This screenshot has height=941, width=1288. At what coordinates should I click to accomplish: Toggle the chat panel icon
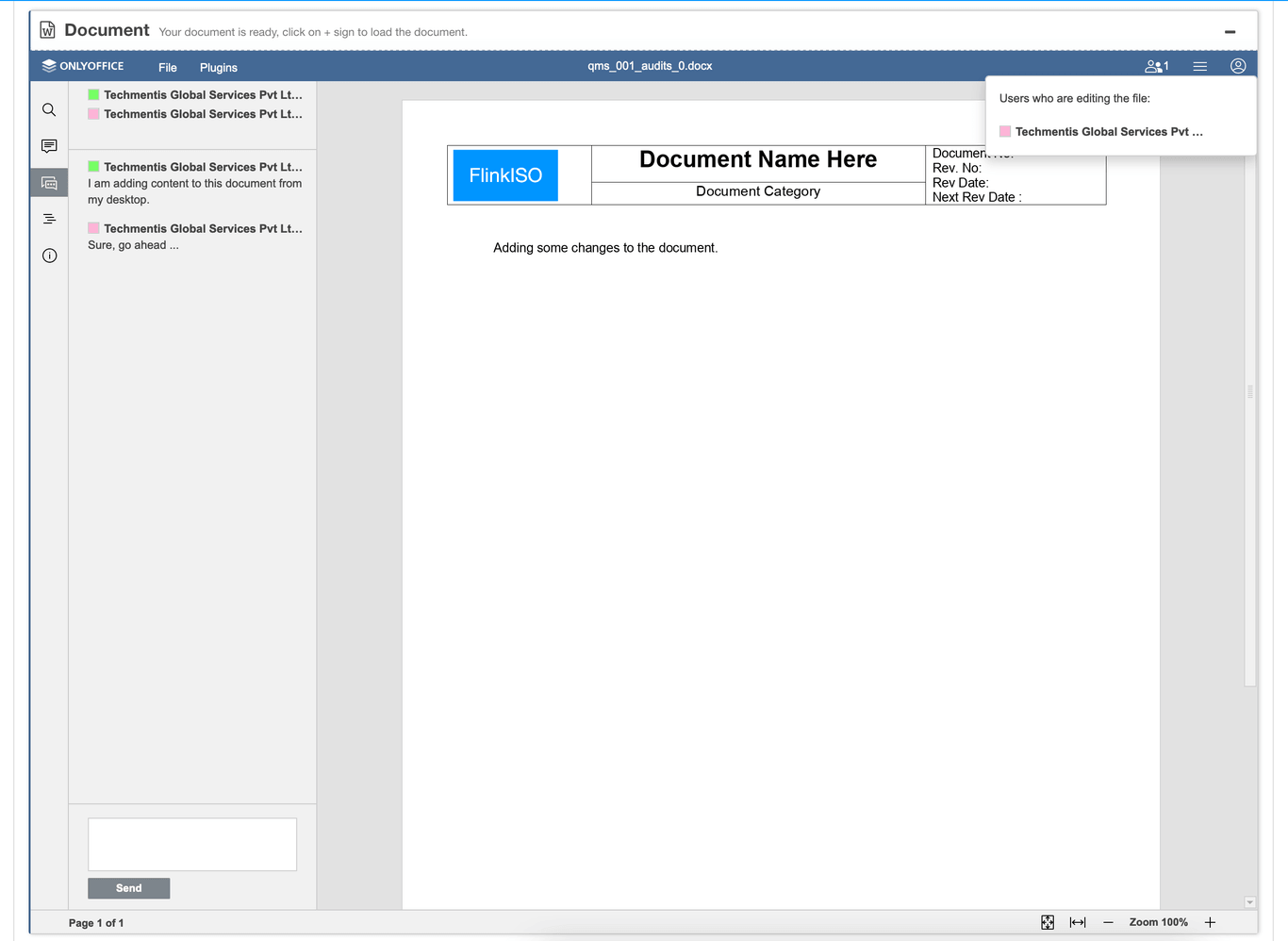tap(49, 183)
